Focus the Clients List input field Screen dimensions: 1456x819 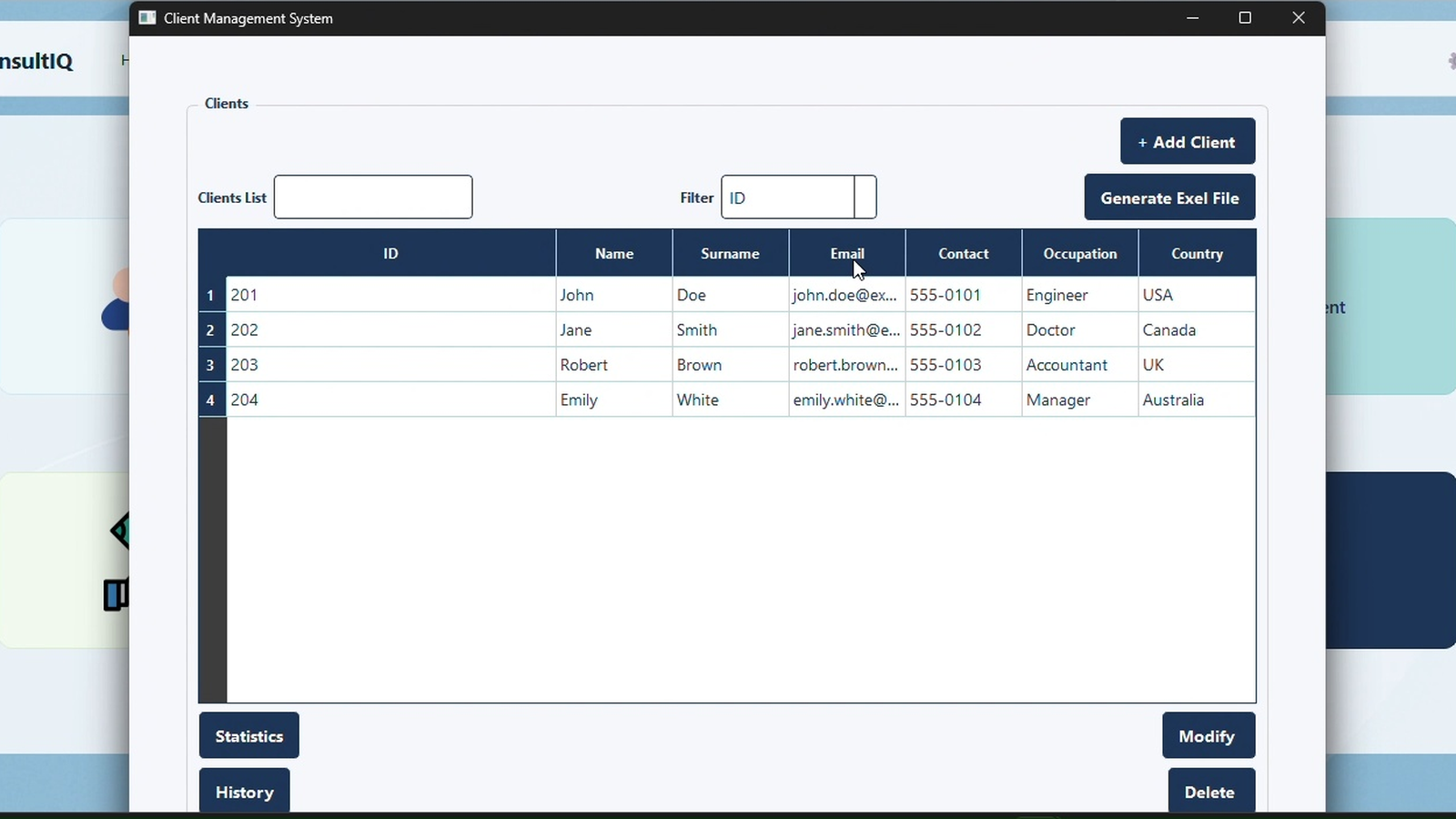tap(373, 197)
